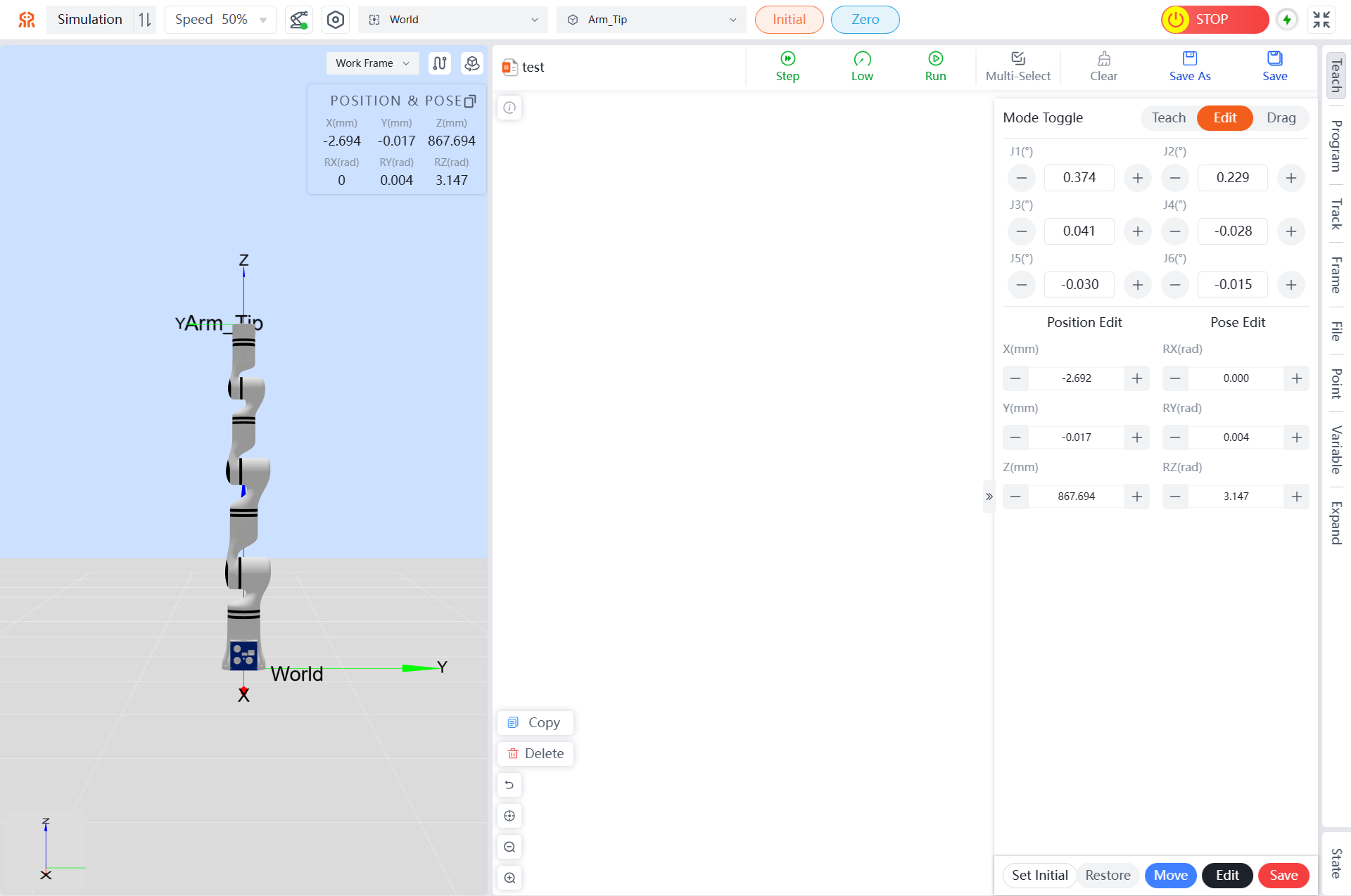Open the World coordinate dropdown
Image resolution: width=1351 pixels, height=896 pixels.
click(453, 20)
